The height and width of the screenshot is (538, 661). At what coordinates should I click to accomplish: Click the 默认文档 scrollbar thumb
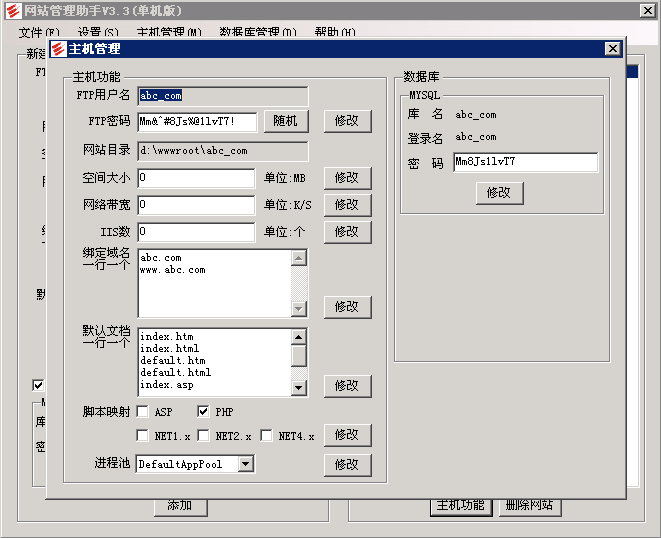(x=298, y=355)
